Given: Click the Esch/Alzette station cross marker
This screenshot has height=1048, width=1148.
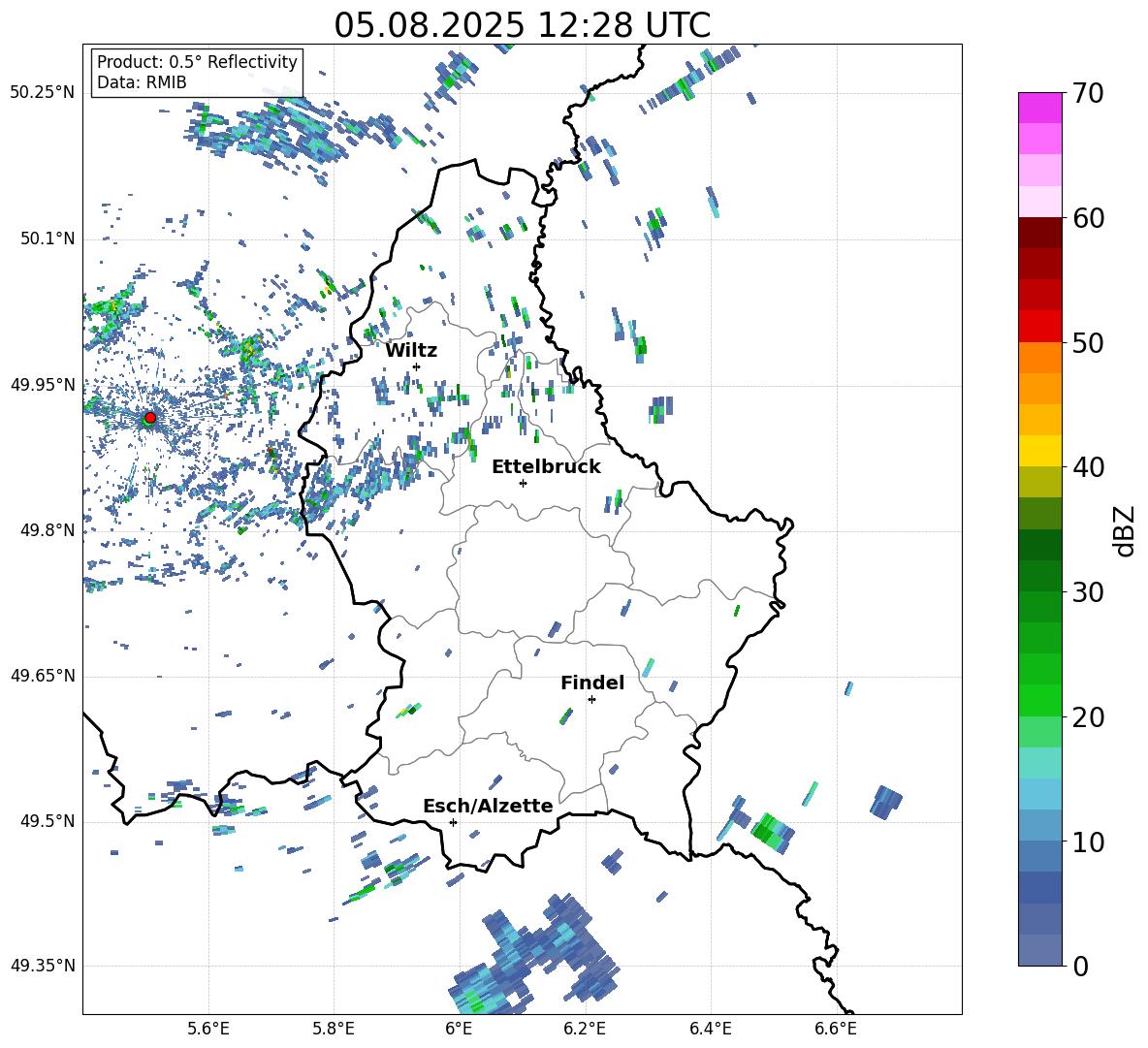Looking at the screenshot, I should click(x=453, y=822).
